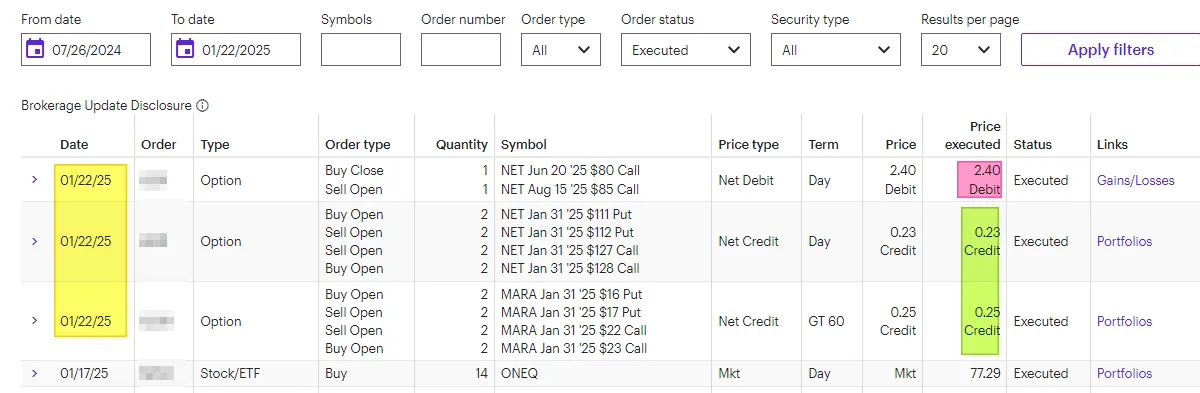
Task: Click into the Symbols input field
Action: click(361, 50)
